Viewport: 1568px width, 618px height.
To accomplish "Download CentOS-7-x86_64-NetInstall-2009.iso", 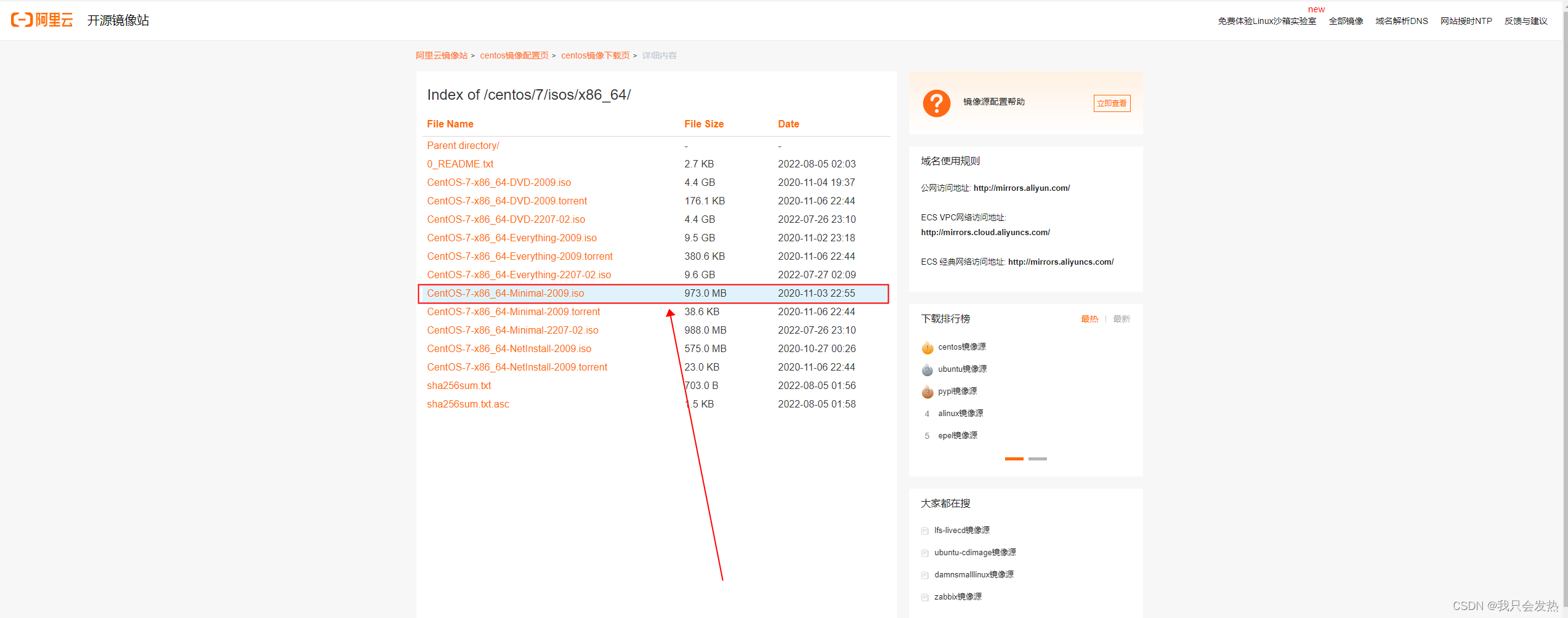I will coord(509,348).
